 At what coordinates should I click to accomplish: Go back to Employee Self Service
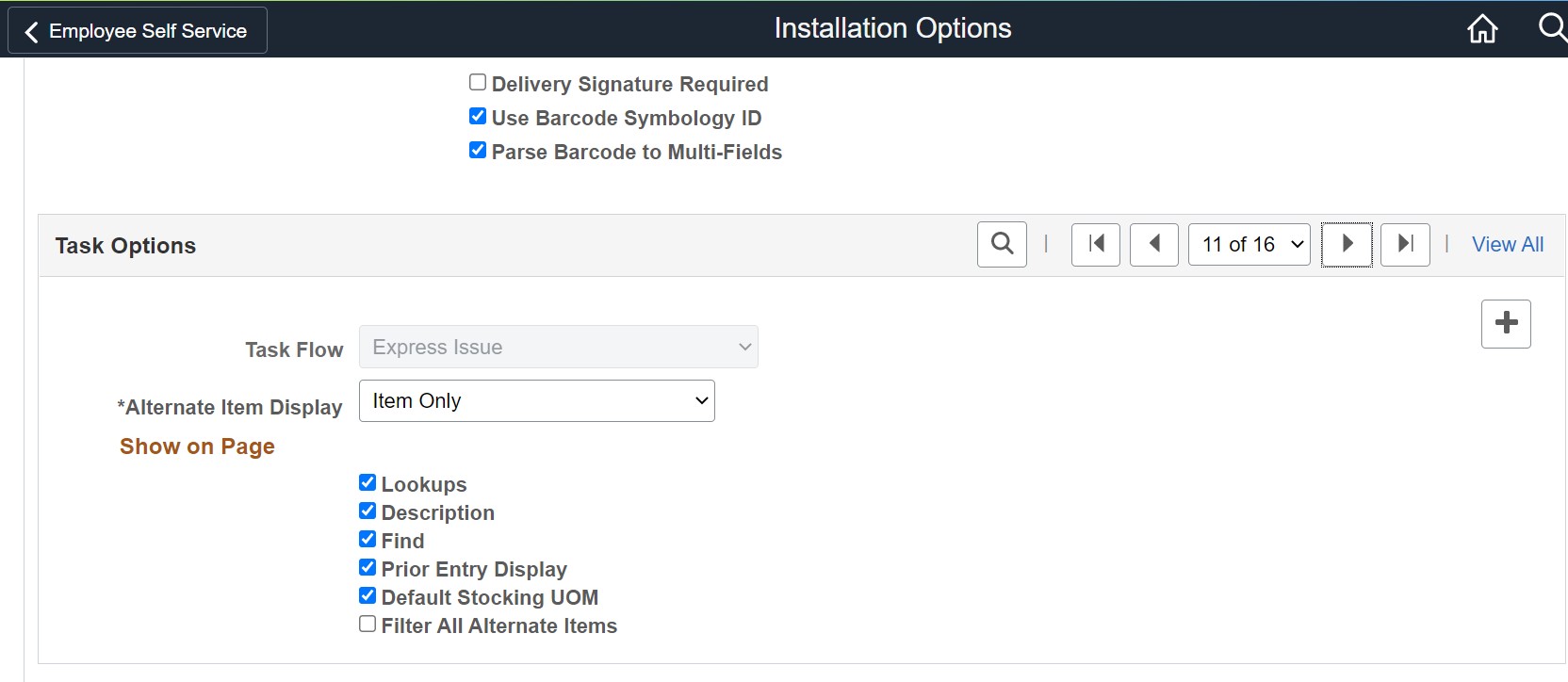[138, 31]
